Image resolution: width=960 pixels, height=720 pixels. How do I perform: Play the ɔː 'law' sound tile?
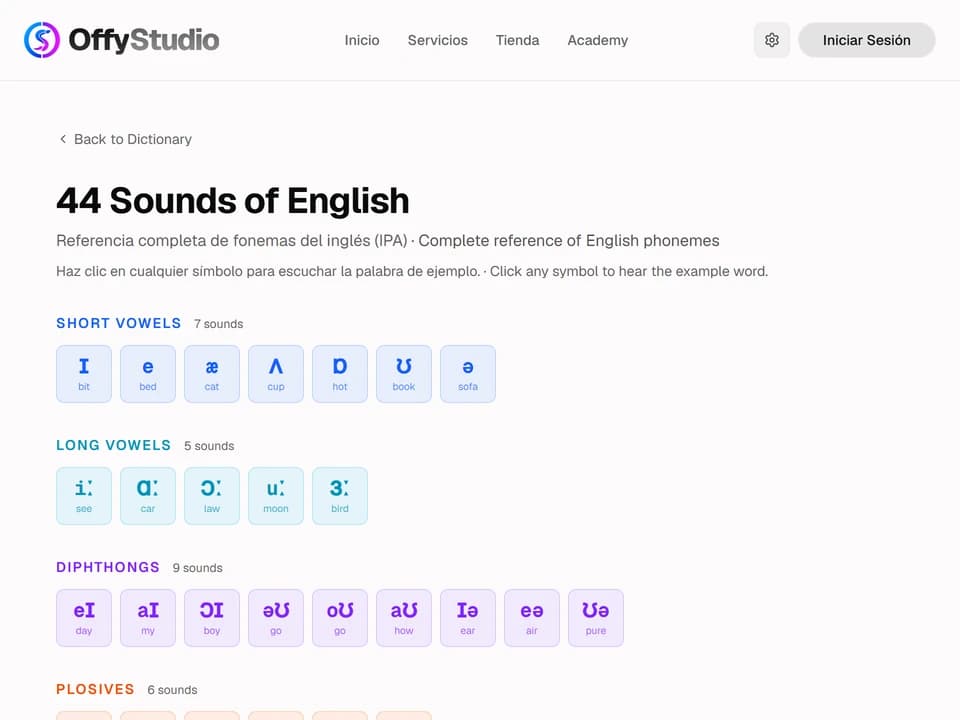tap(212, 496)
